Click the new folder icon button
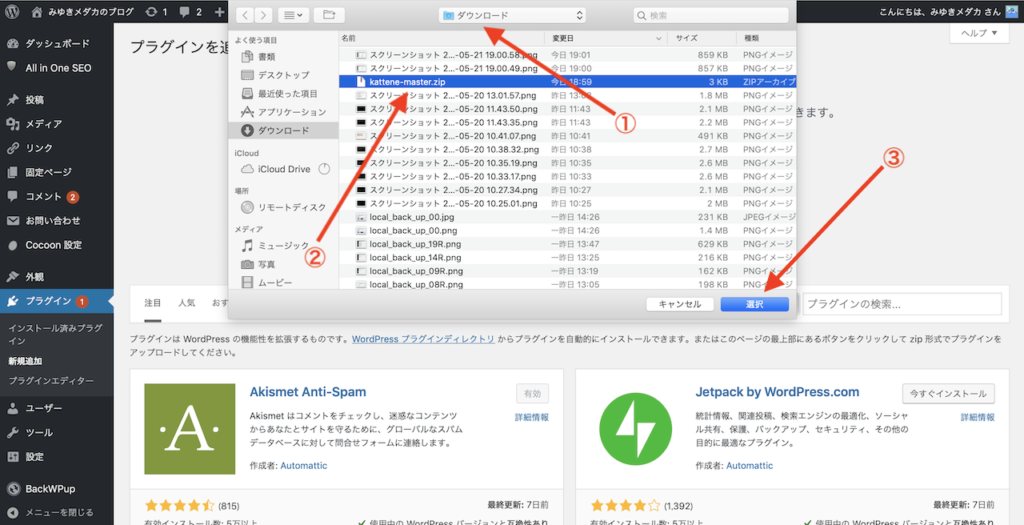This screenshot has width=1024, height=525. coord(329,15)
